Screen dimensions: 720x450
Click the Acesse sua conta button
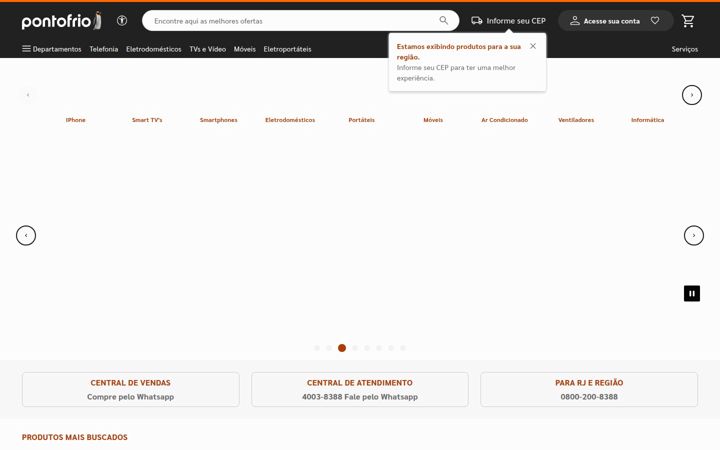click(x=605, y=21)
